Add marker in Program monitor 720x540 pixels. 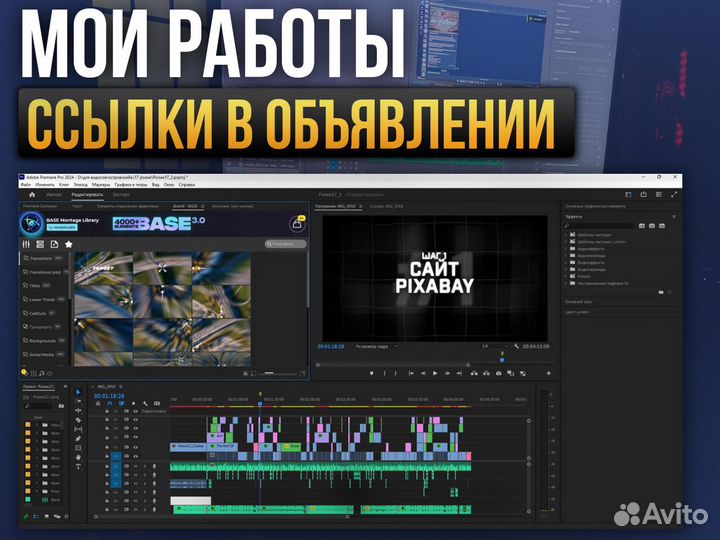pos(371,374)
